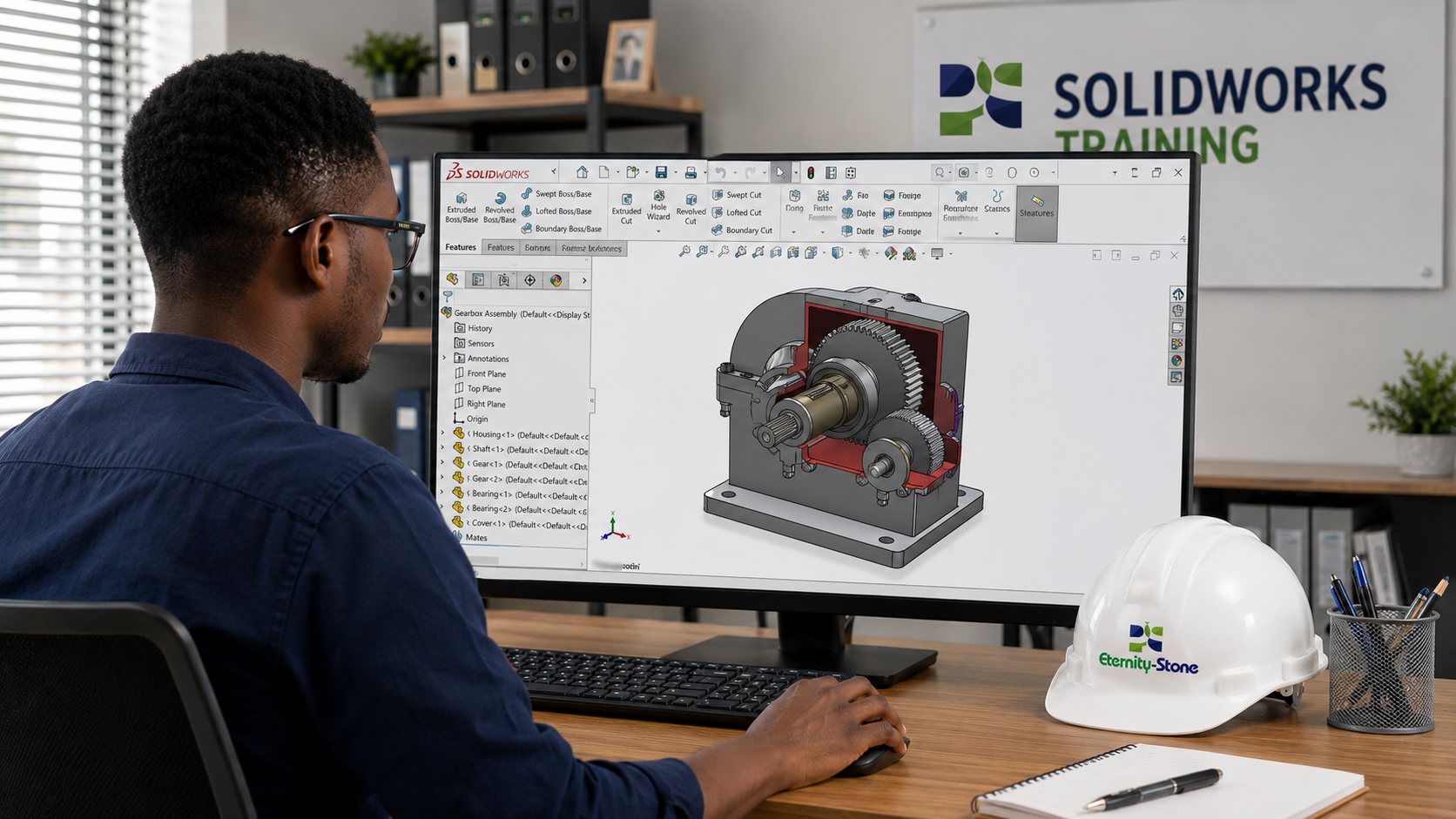The height and width of the screenshot is (819, 1456).
Task: Expand the Annotations folder
Action: pyautogui.click(x=443, y=358)
